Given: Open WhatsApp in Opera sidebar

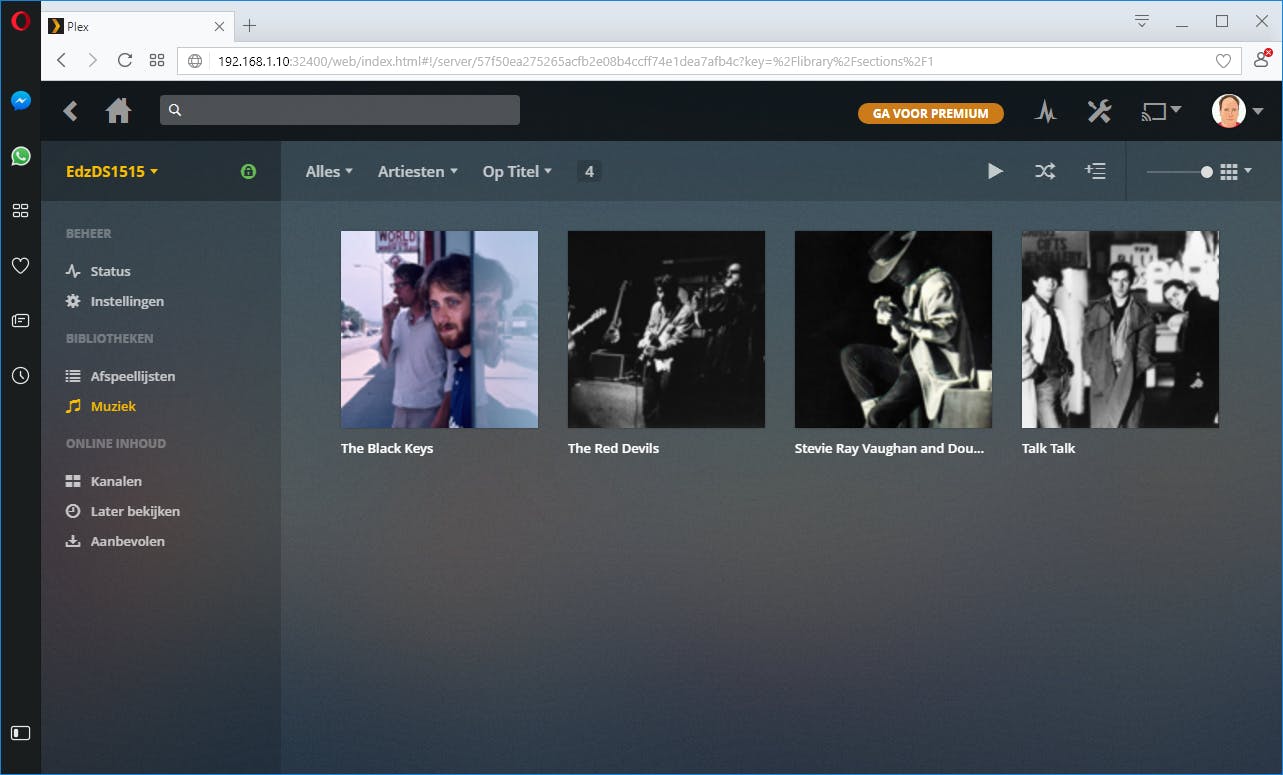Looking at the screenshot, I should [20, 156].
